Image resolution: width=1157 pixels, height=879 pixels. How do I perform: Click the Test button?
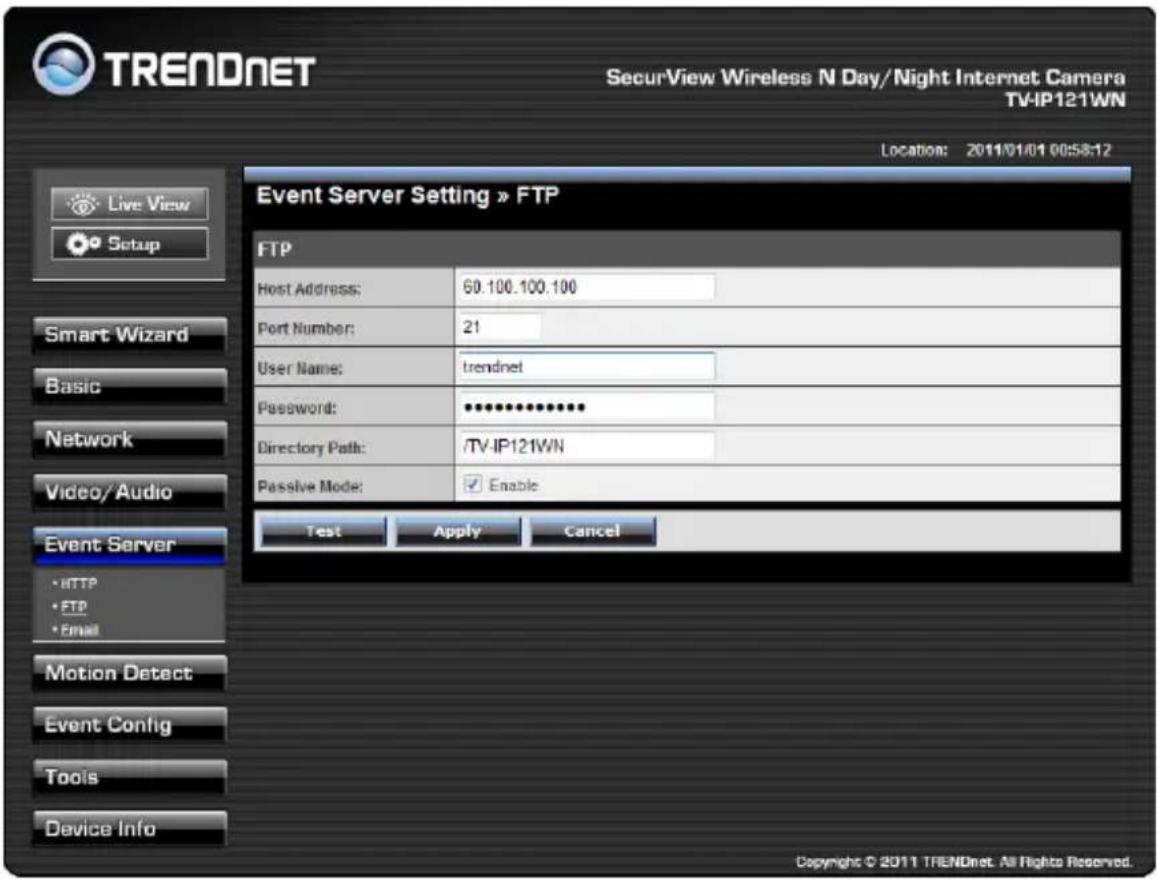click(x=323, y=531)
